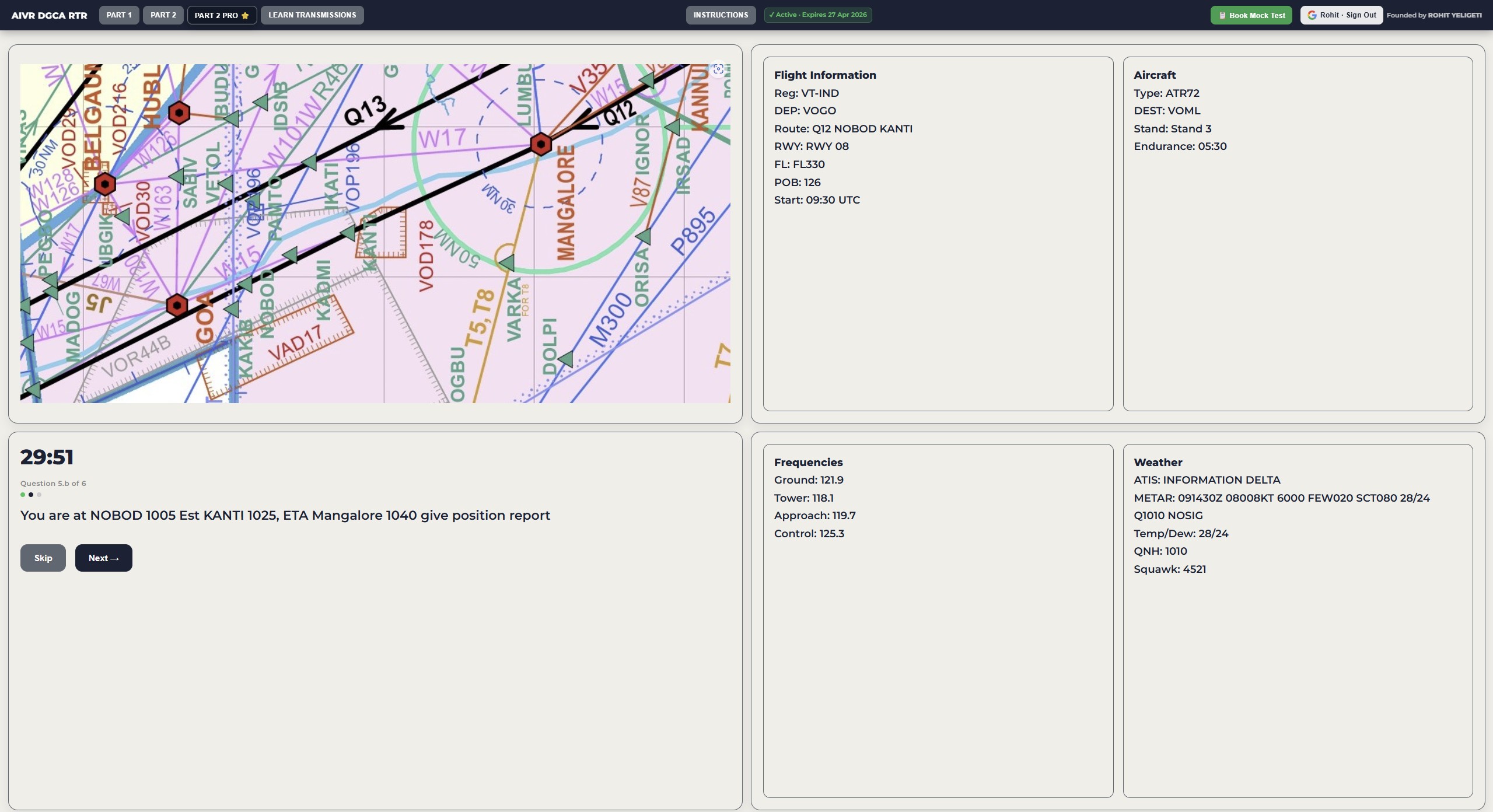Viewport: 1493px width, 812px height.
Task: Switch to the PART 2 tab
Action: tap(163, 15)
